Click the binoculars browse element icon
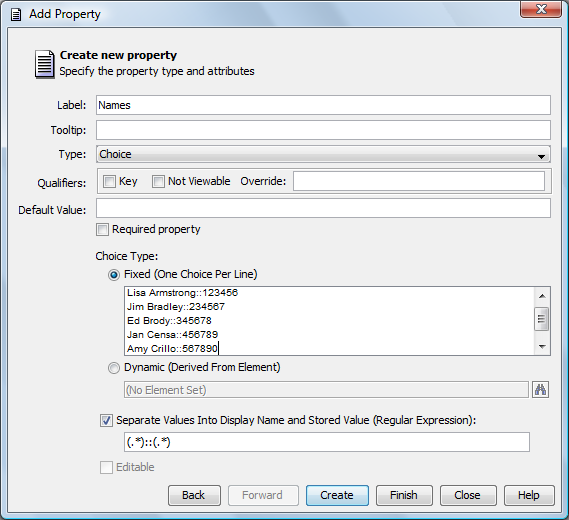 click(540, 390)
